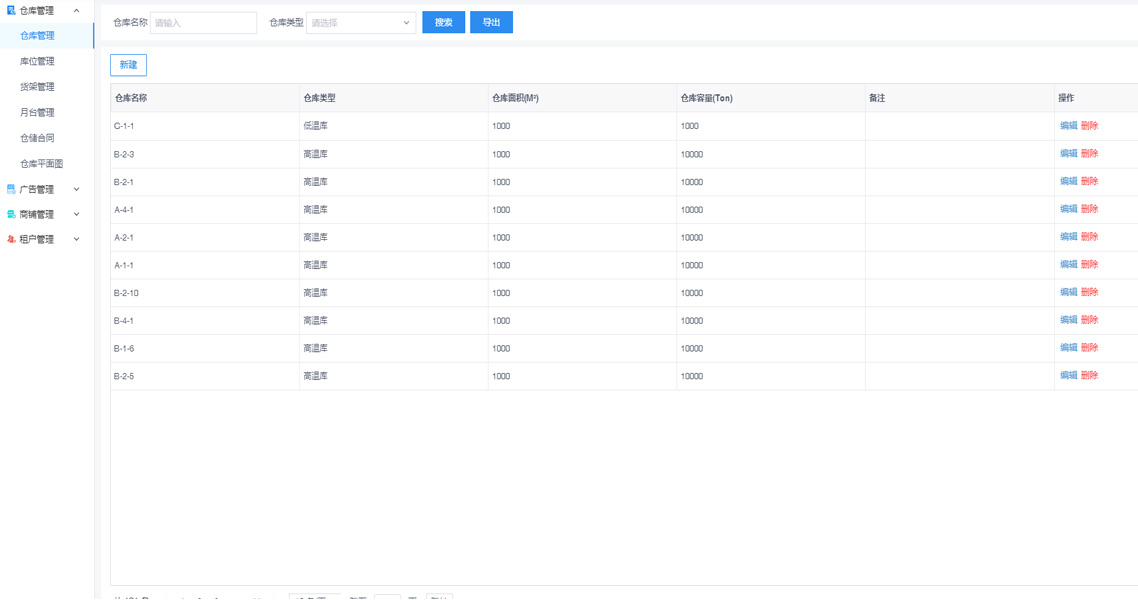
Task: Click the 搜索 button
Action: click(x=443, y=22)
